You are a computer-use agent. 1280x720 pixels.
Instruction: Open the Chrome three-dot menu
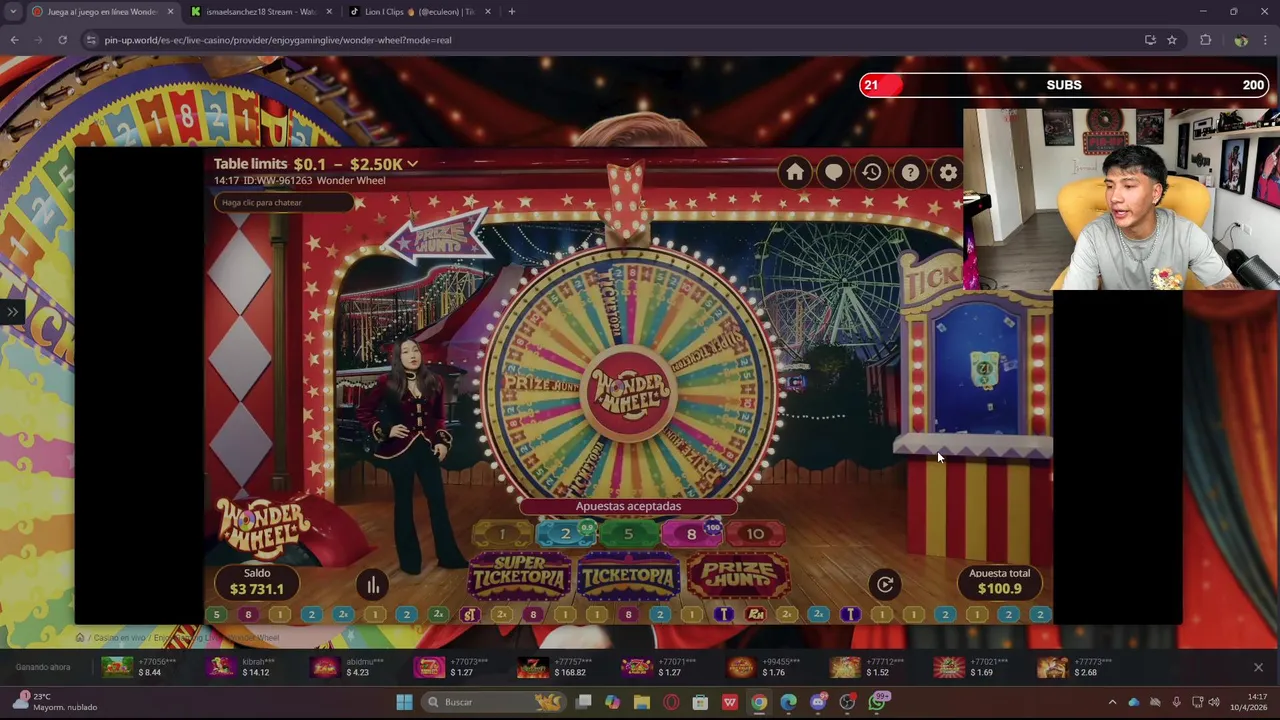[x=1265, y=40]
